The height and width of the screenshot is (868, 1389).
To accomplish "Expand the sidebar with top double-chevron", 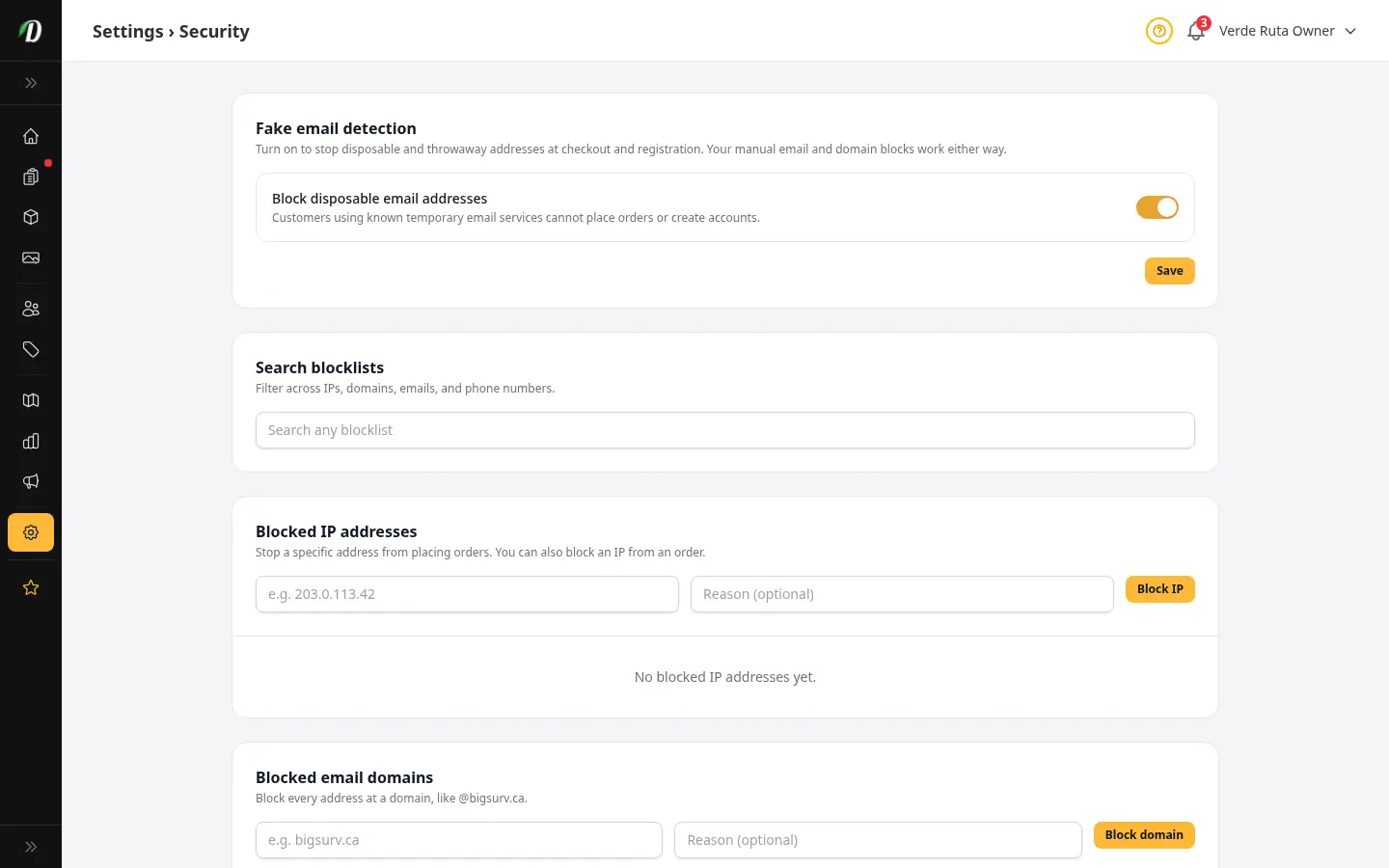I will tap(31, 83).
